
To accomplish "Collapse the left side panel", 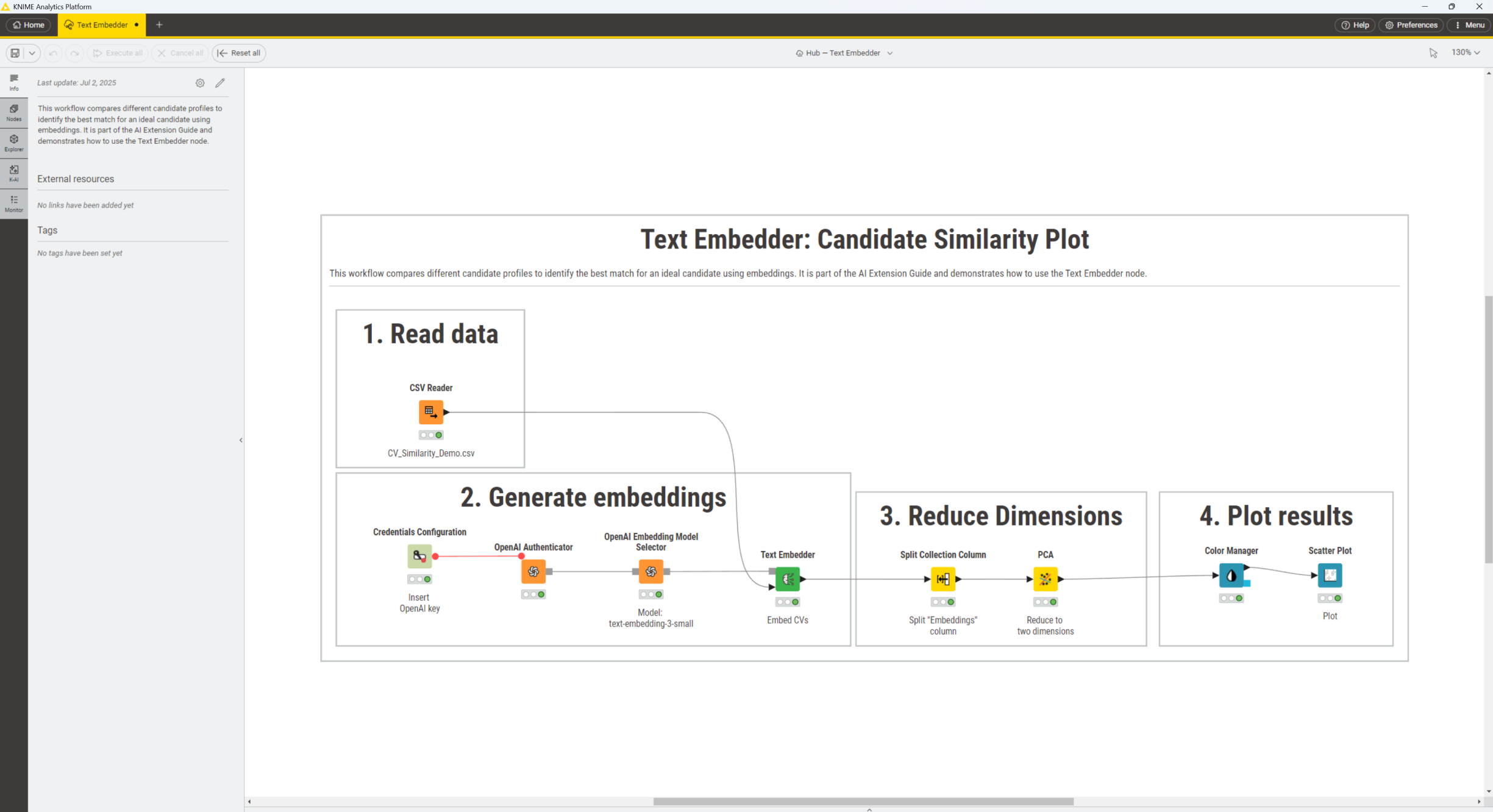I will [241, 440].
